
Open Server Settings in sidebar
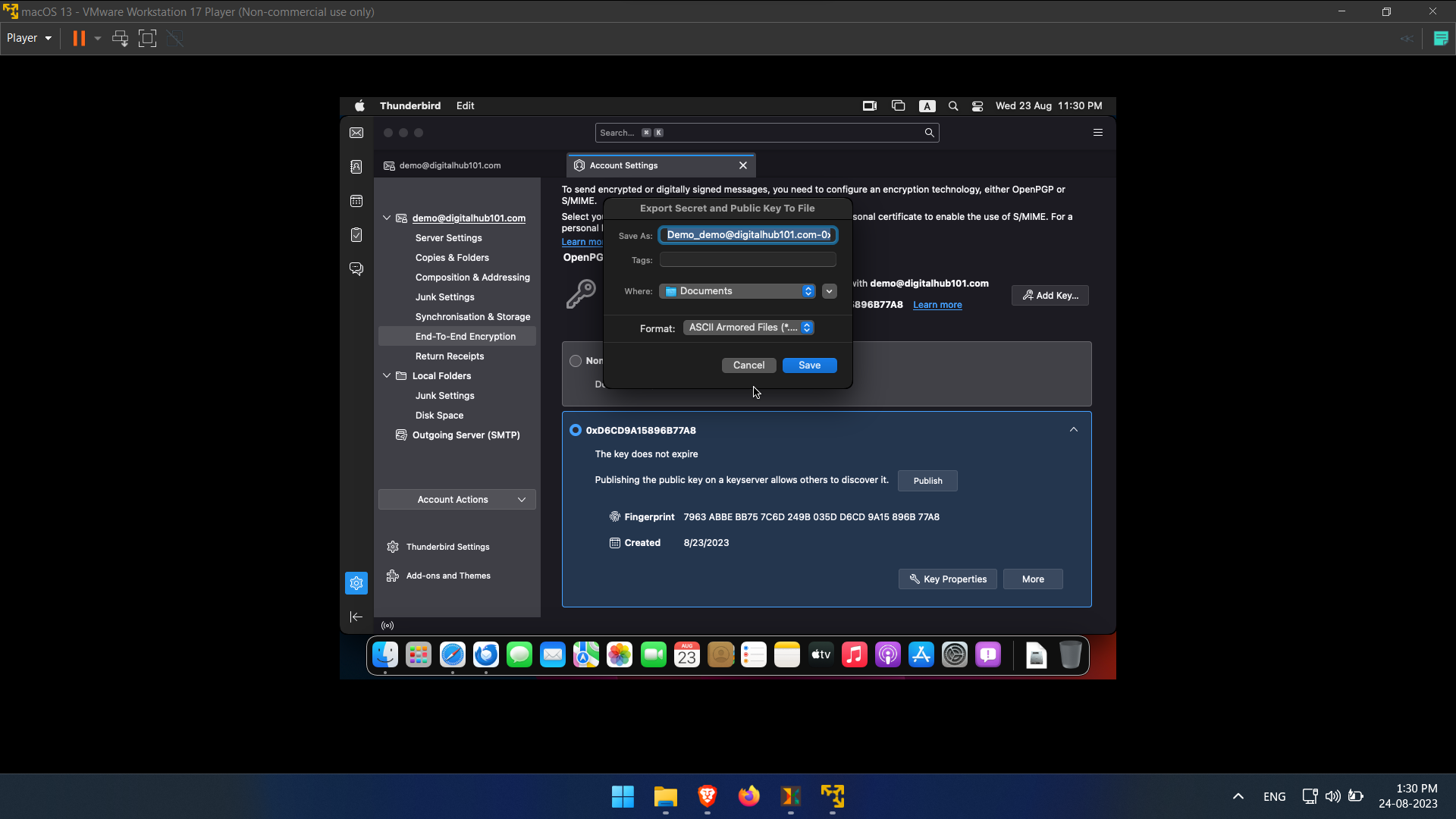[448, 238]
